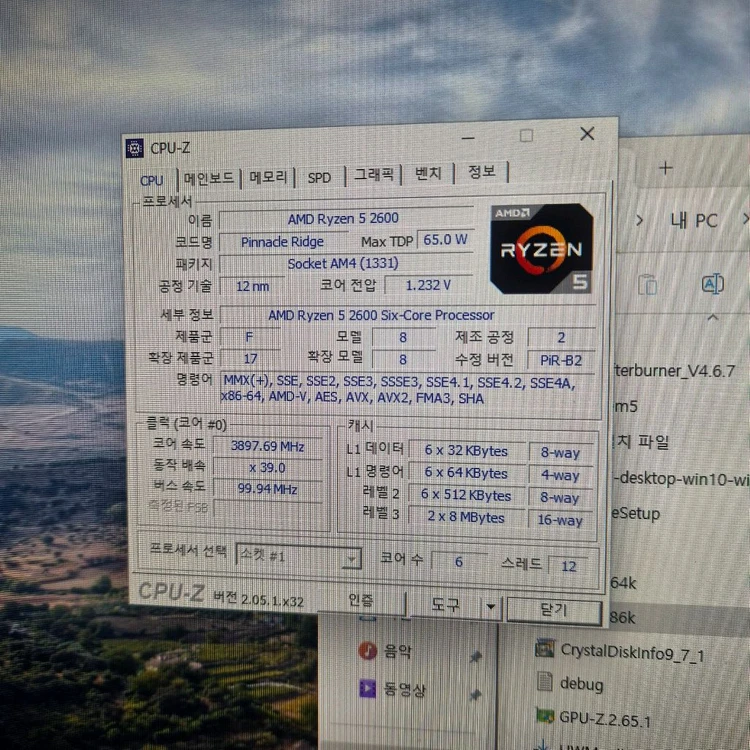750x750 pixels.
Task: Switch to the 벤치 tab
Action: click(x=428, y=173)
